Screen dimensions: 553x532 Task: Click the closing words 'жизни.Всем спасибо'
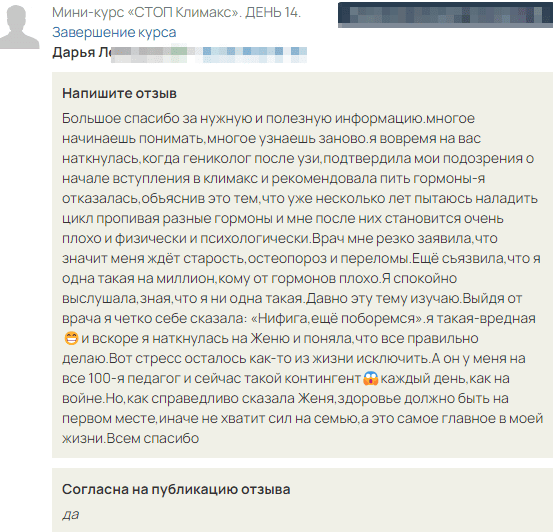tap(130, 439)
